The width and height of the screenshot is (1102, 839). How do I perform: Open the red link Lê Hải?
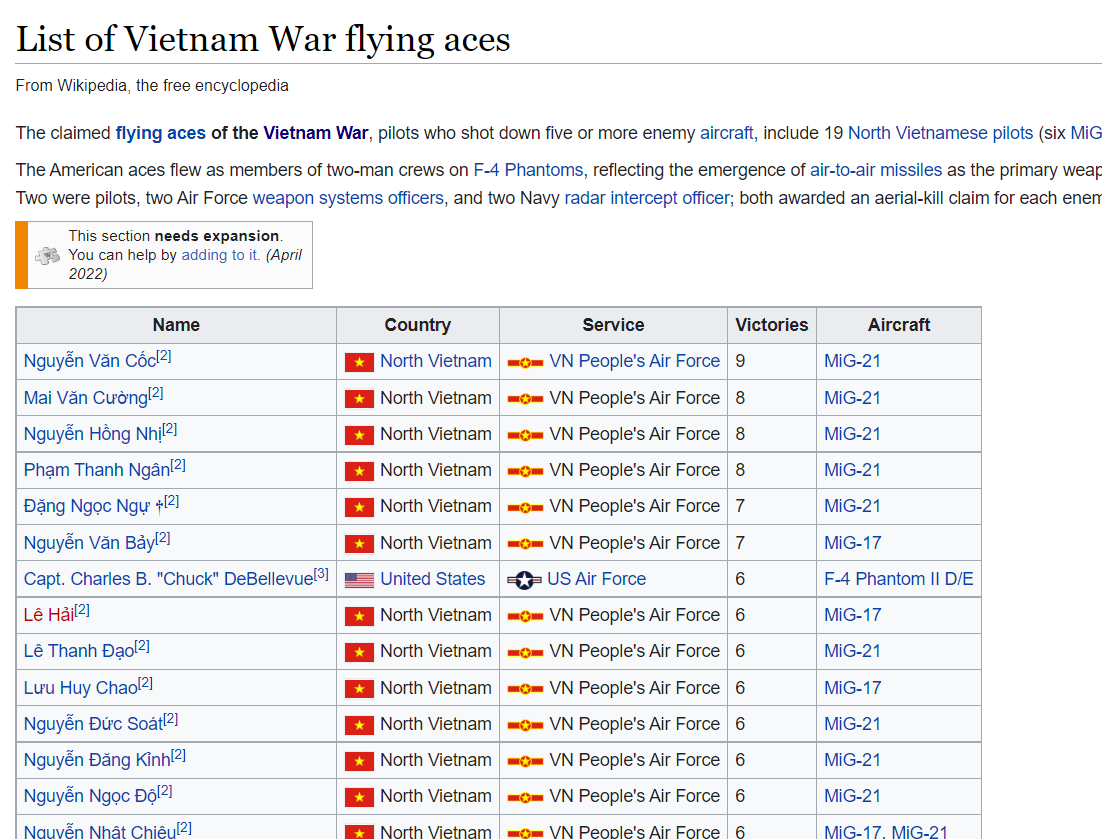point(48,615)
